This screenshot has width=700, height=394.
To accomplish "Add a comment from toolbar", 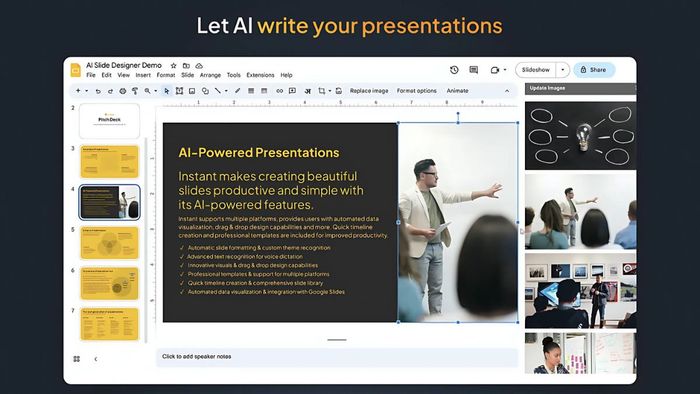I will [292, 91].
